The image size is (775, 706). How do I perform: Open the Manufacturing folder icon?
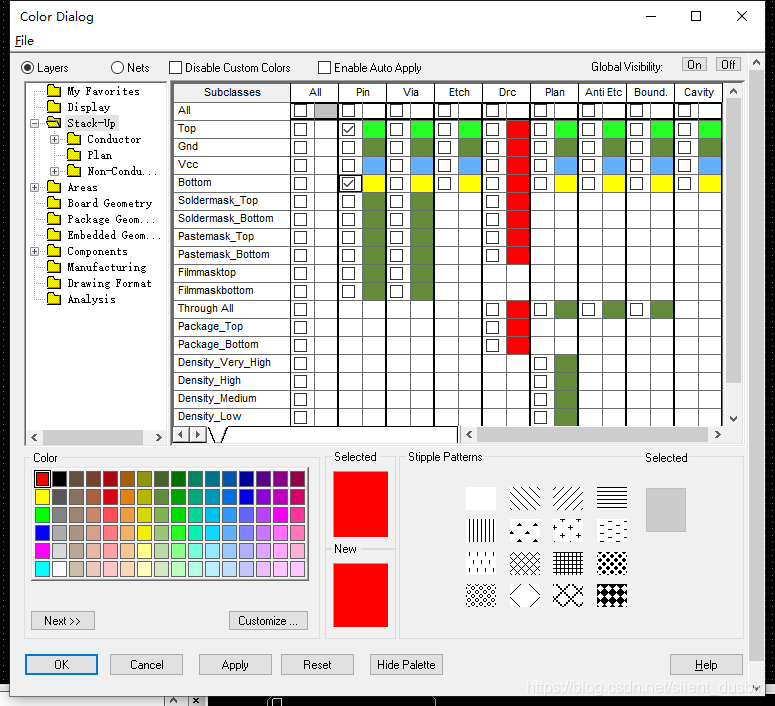53,267
